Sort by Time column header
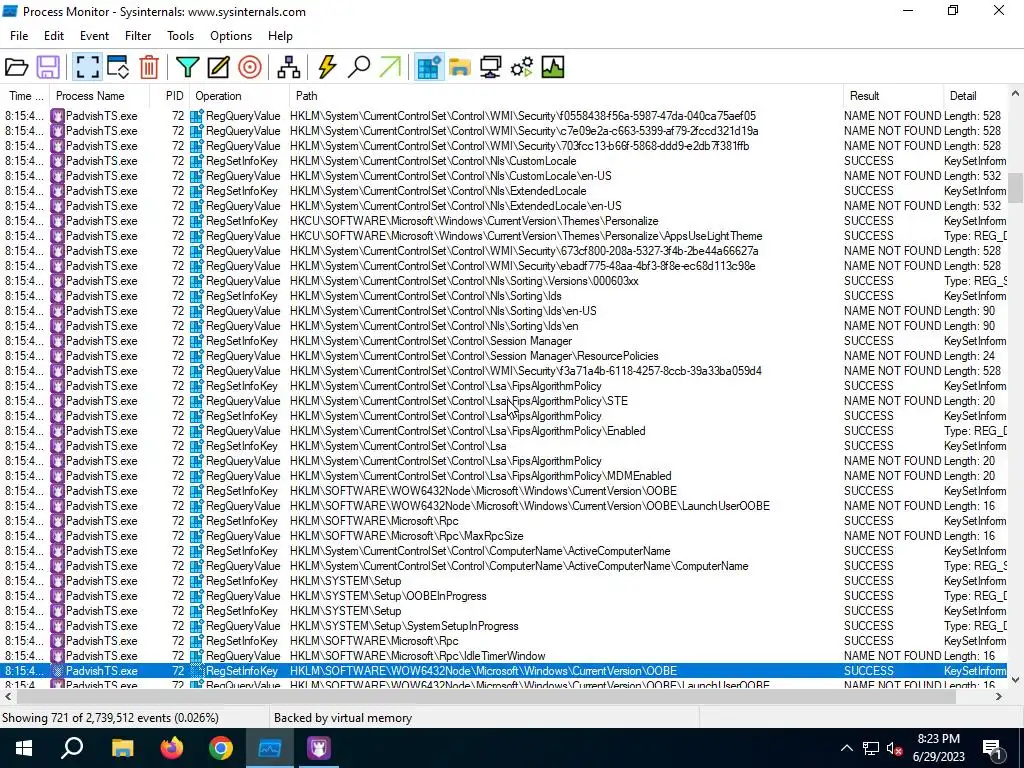 point(25,96)
